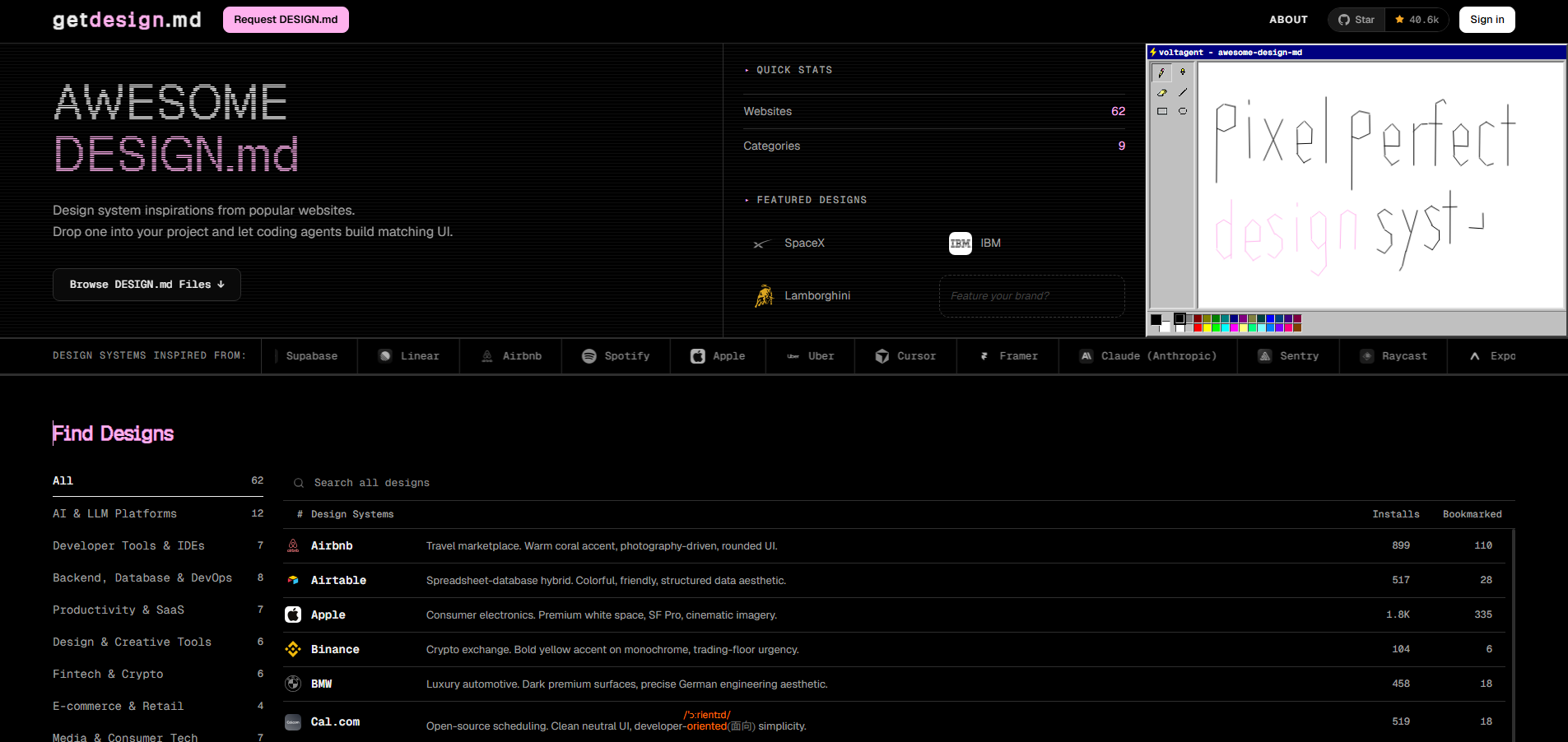Viewport: 1568px width, 742px height.
Task: Select the brush tool in paint widget
Action: click(x=1183, y=72)
